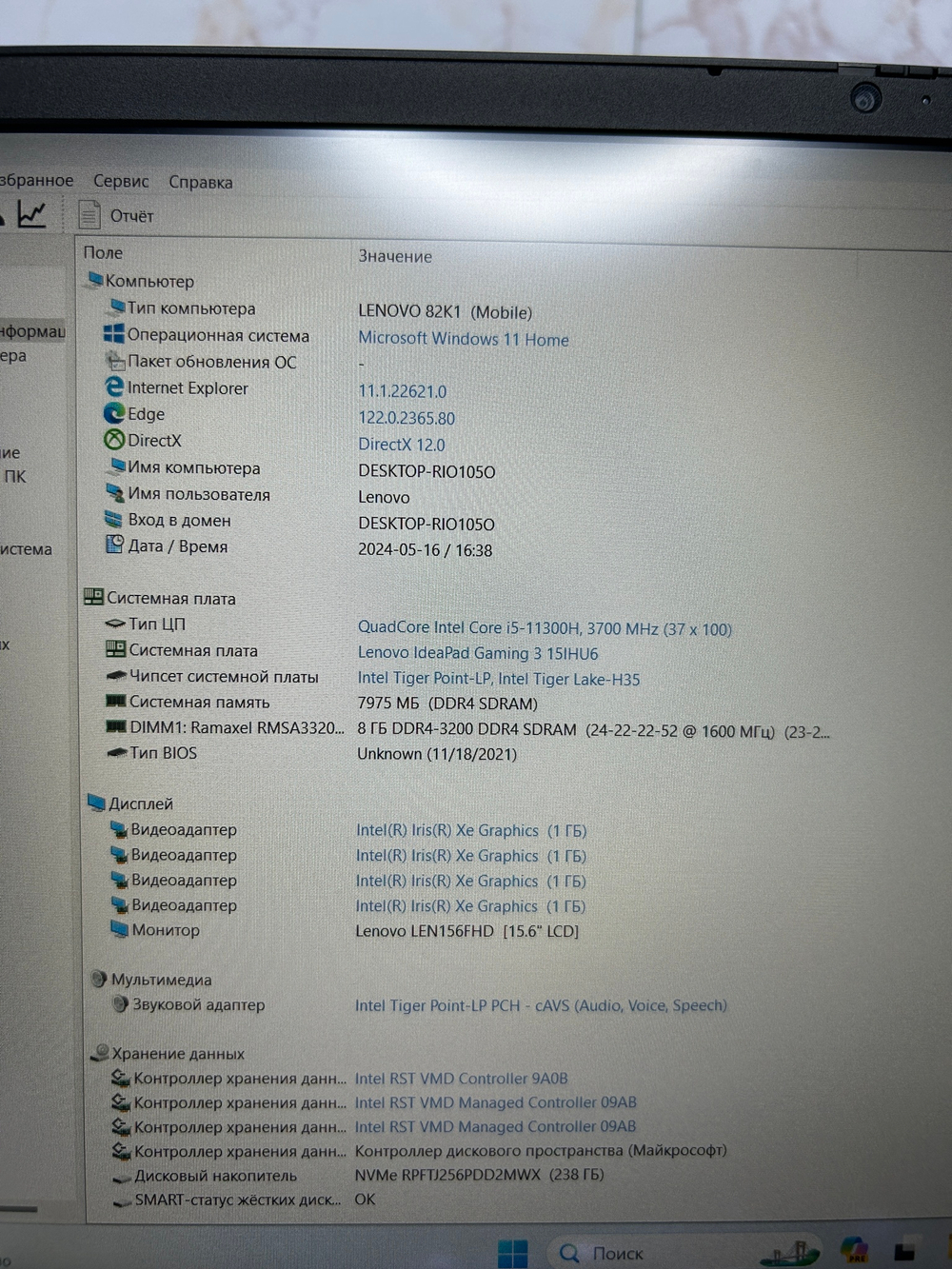Screen dimensions: 952x1269
Task: Open the 11.1.22621.0 Internet Explorer link
Action: [x=402, y=391]
